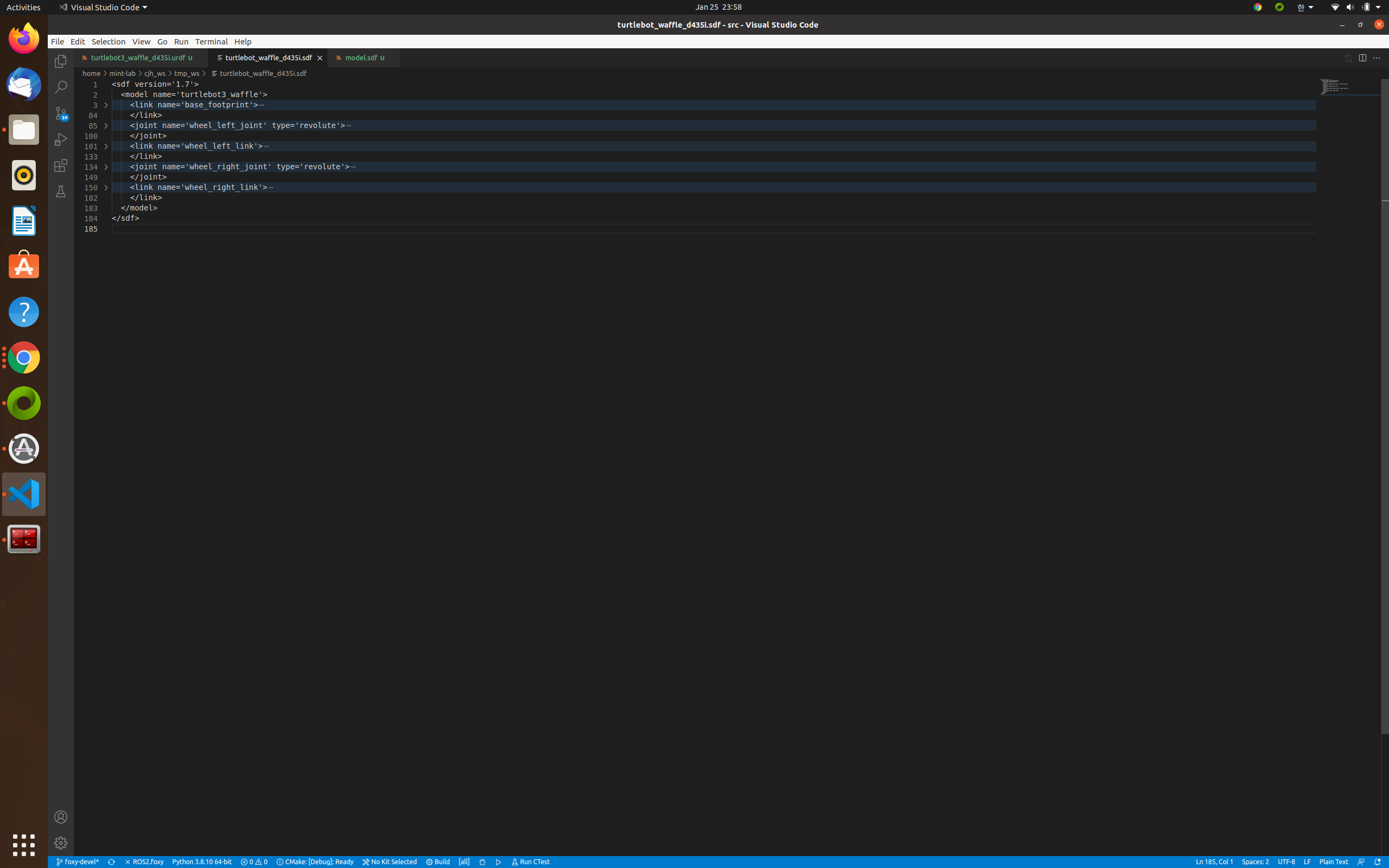Open the Testing flask icon
This screenshot has height=868, width=1389.
coord(60,192)
